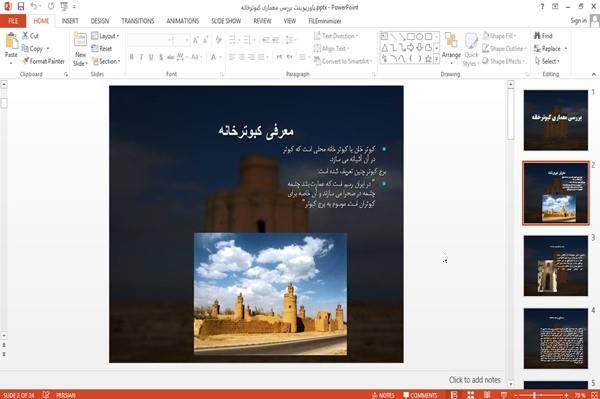The width and height of the screenshot is (600, 399).
Task: Switch to the SLIDE SHOW tab
Action: click(226, 21)
